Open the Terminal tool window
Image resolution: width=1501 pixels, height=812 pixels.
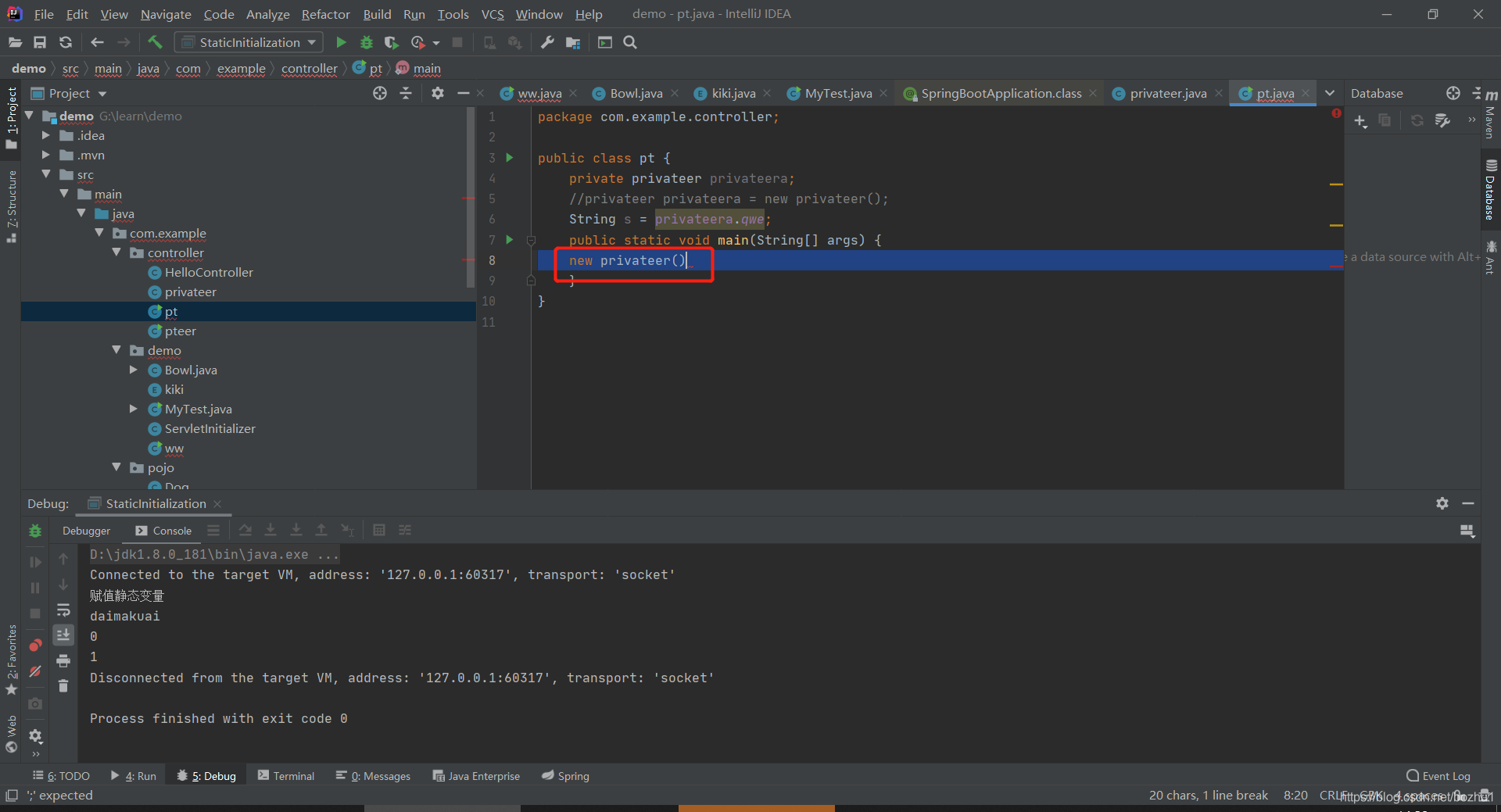click(x=286, y=776)
